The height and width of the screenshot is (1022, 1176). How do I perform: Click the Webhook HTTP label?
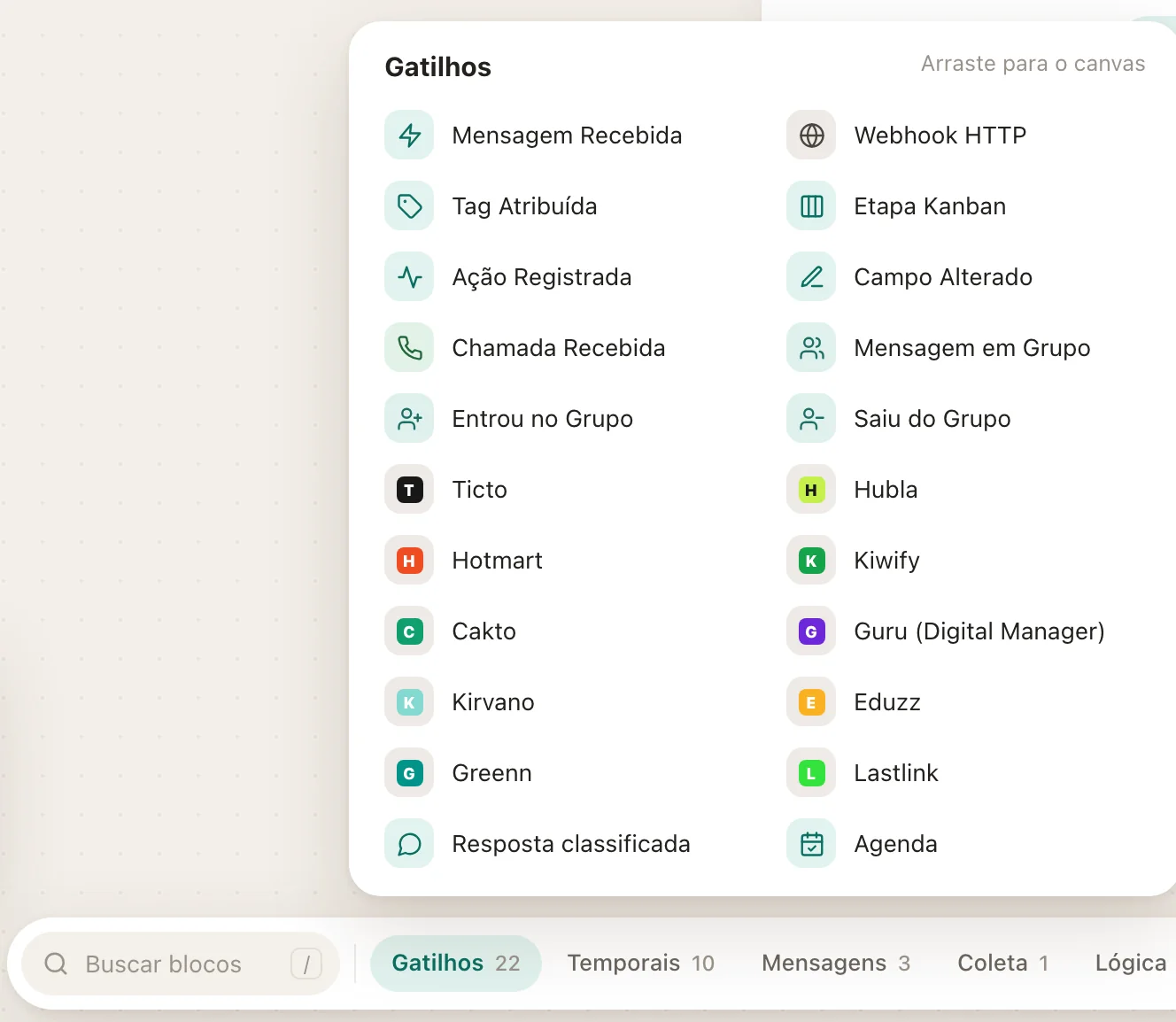coord(940,135)
